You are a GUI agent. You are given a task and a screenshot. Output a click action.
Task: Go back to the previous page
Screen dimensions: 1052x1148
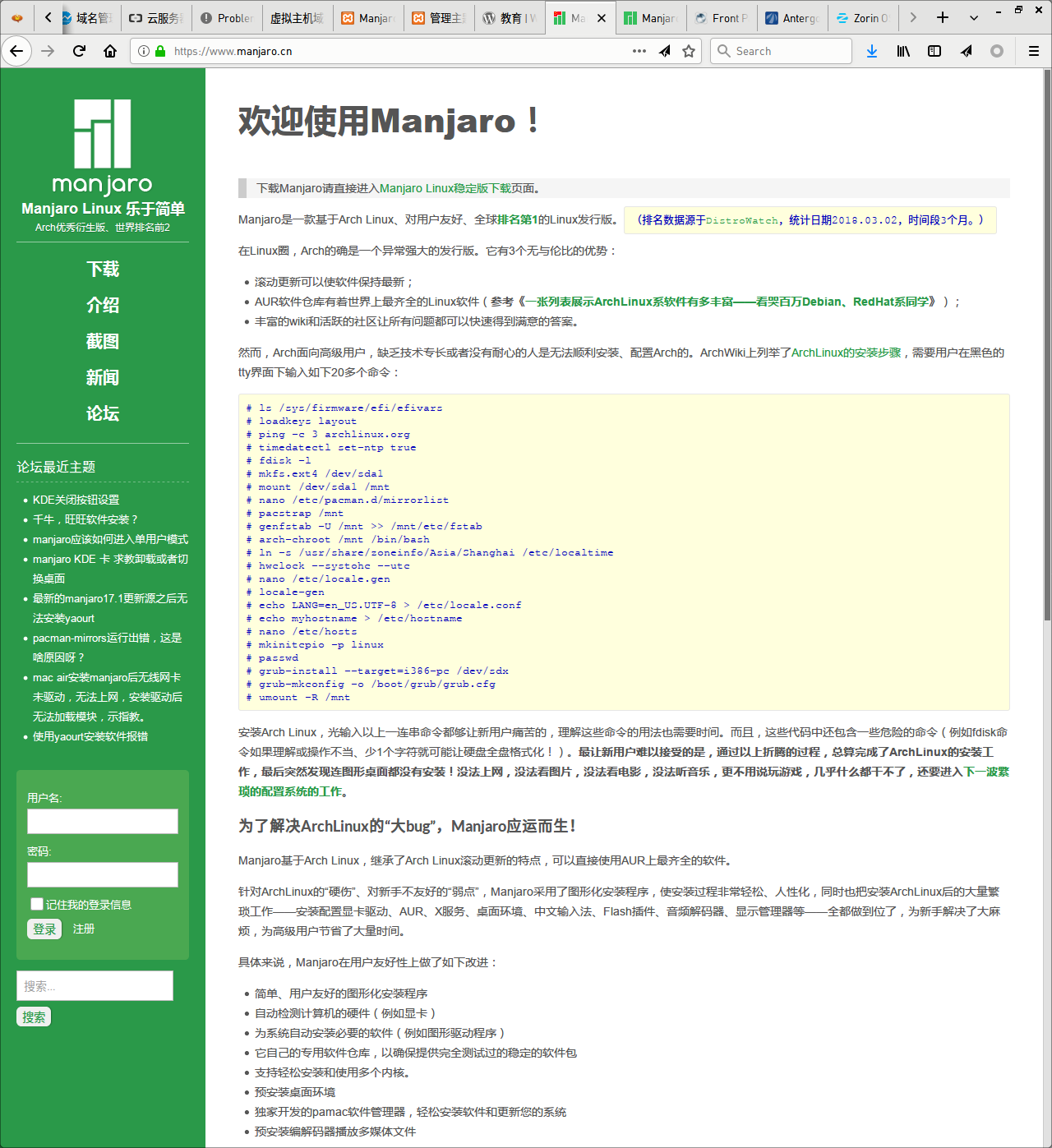click(16, 51)
